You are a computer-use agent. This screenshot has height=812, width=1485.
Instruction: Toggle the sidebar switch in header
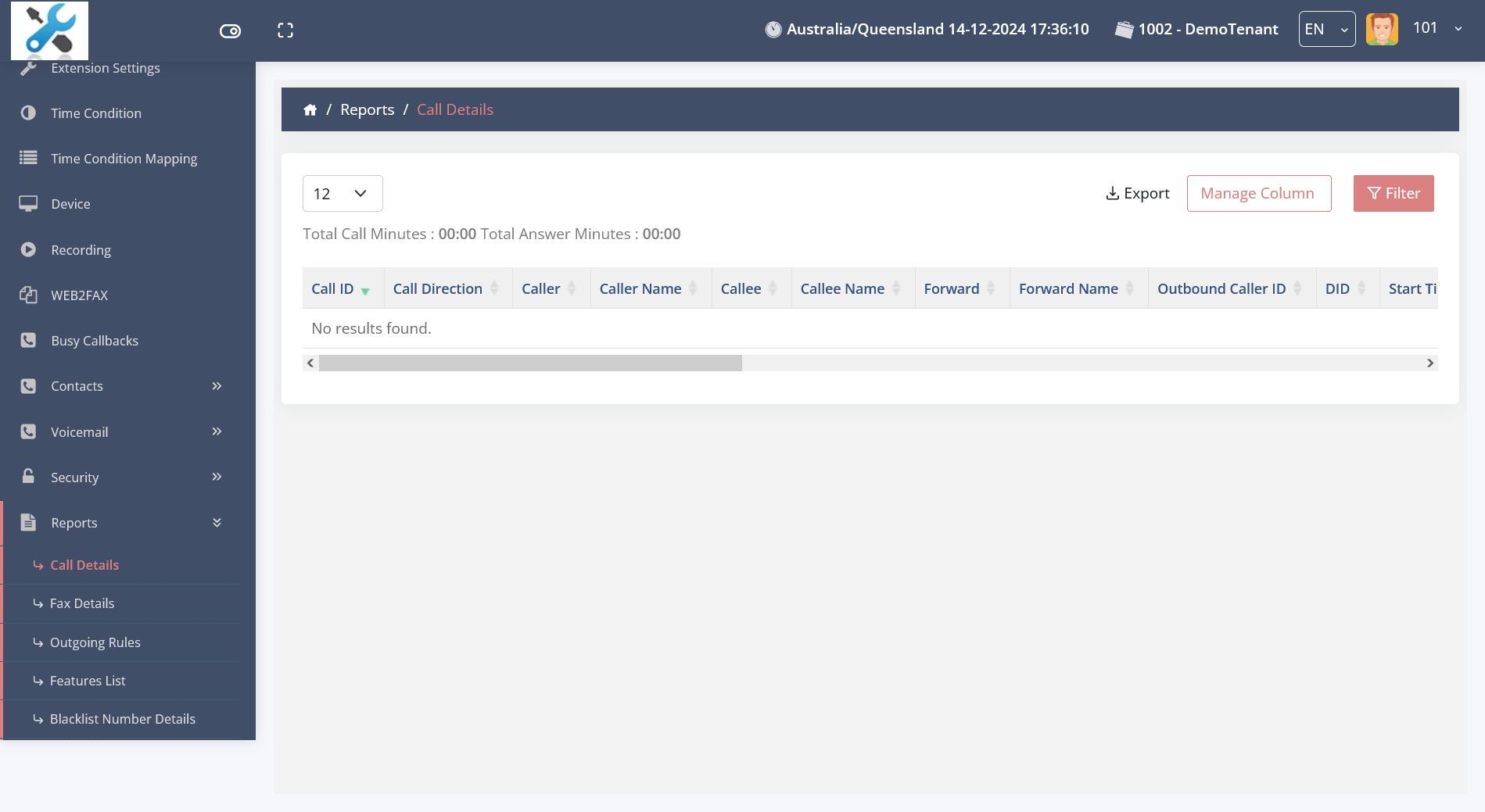(230, 31)
